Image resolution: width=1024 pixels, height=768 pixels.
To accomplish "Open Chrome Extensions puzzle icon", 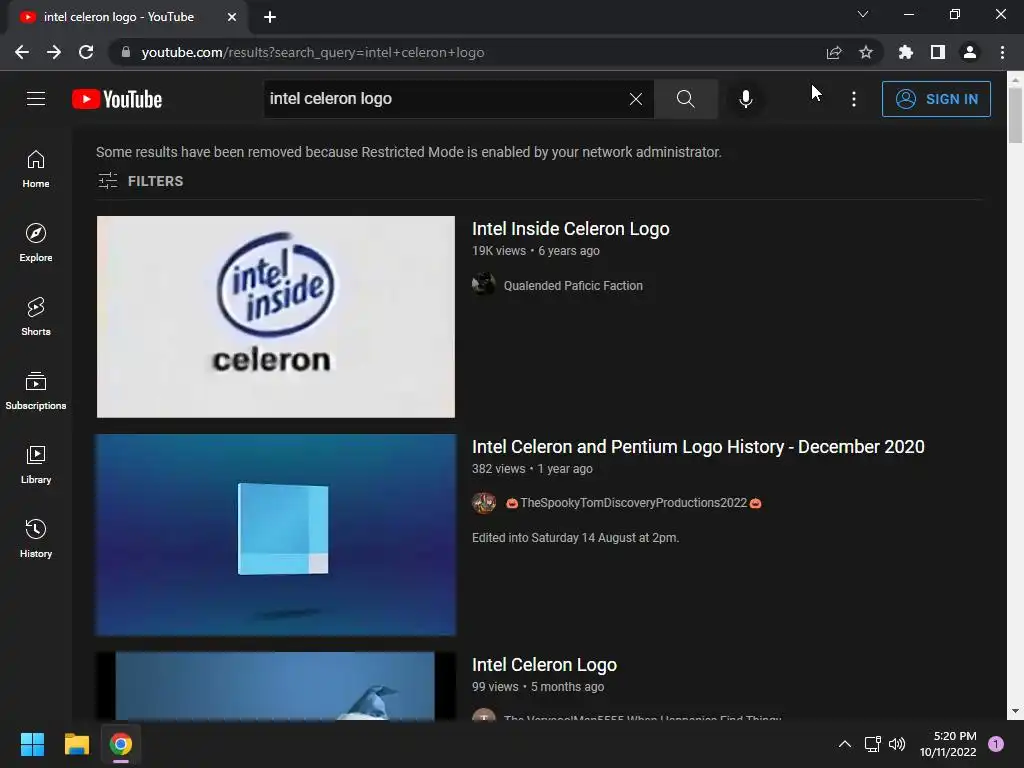I will pyautogui.click(x=906, y=52).
